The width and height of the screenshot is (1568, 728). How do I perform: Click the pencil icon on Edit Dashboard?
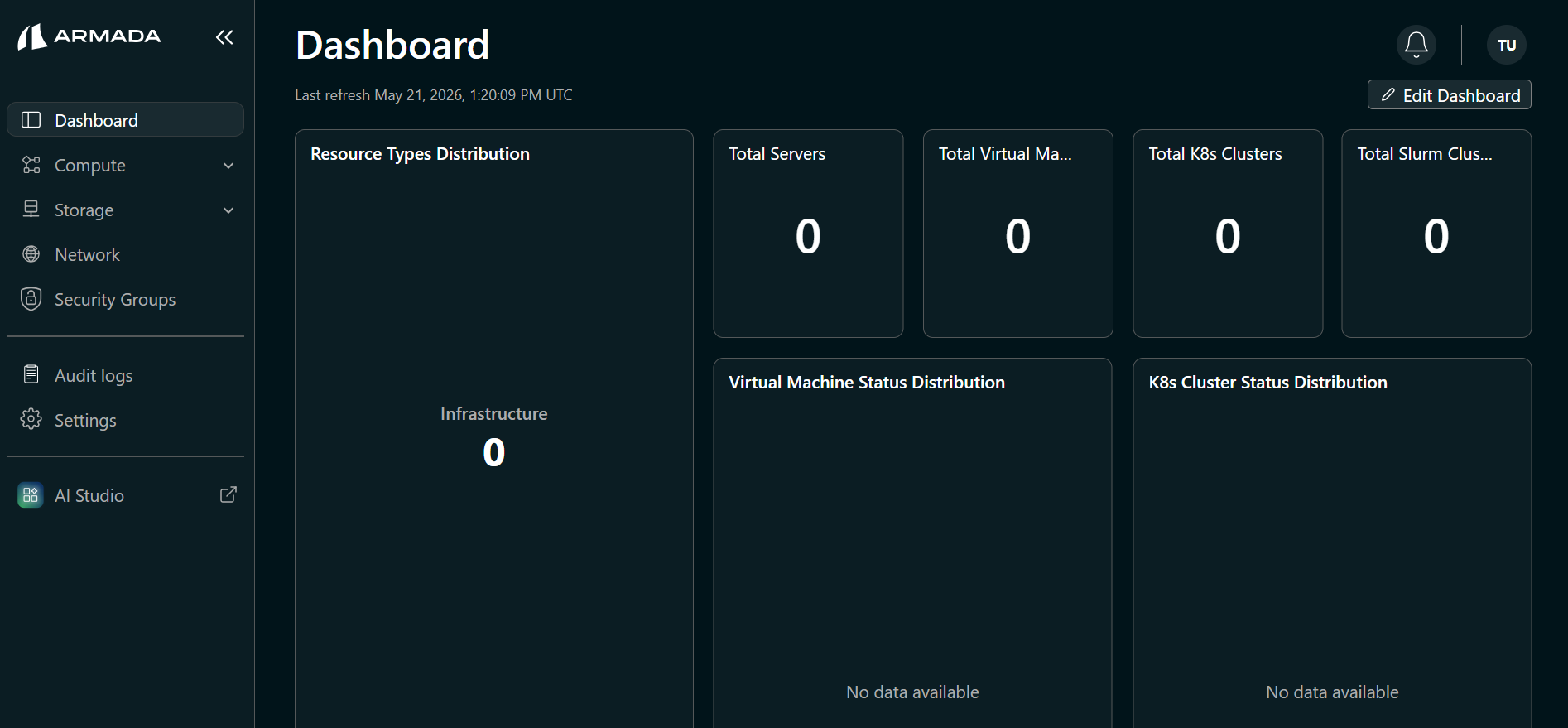pyautogui.click(x=1388, y=95)
